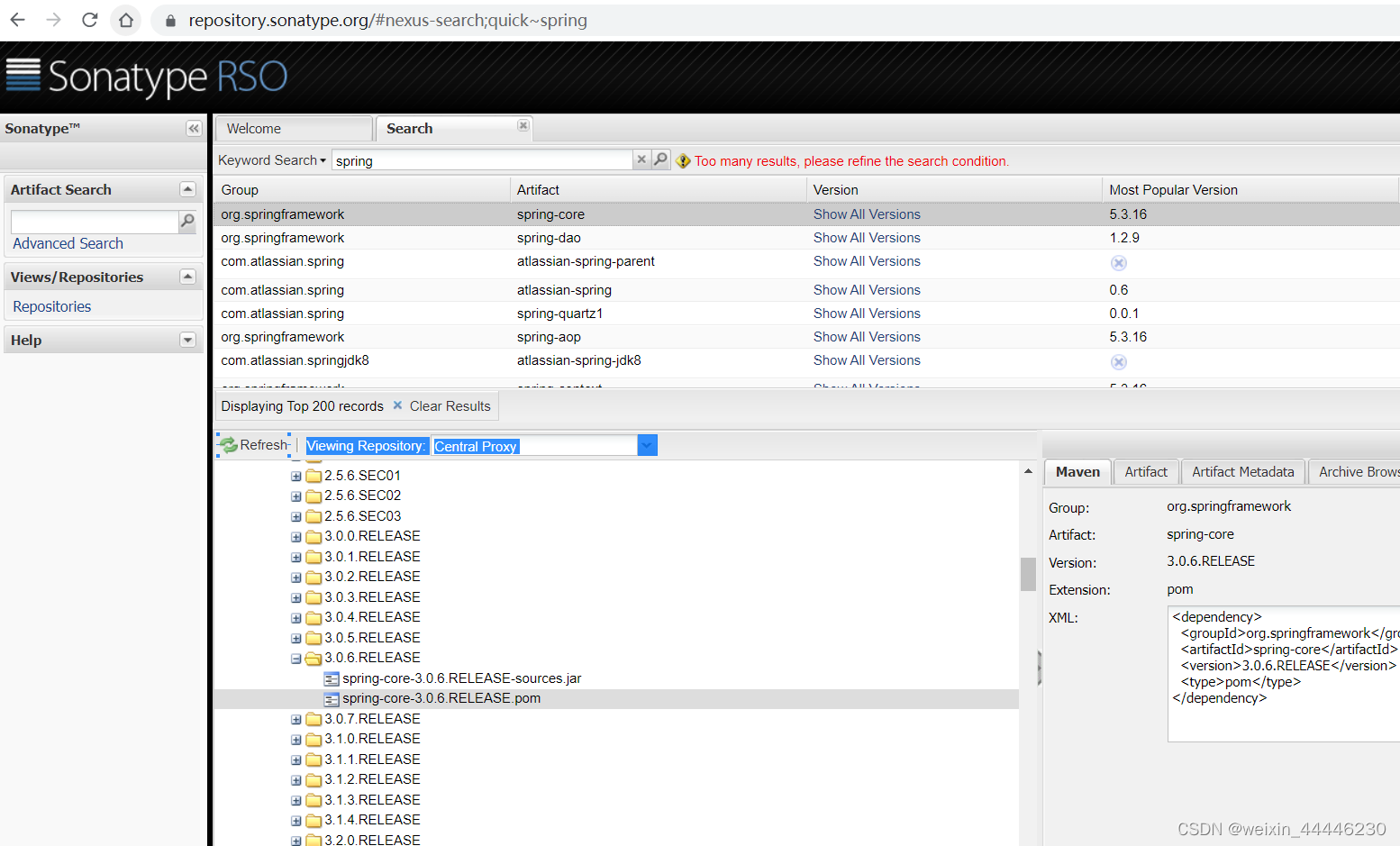Screen dimensions: 1400x846
Task: Switch to the Artifact tab
Action: click(x=1145, y=472)
